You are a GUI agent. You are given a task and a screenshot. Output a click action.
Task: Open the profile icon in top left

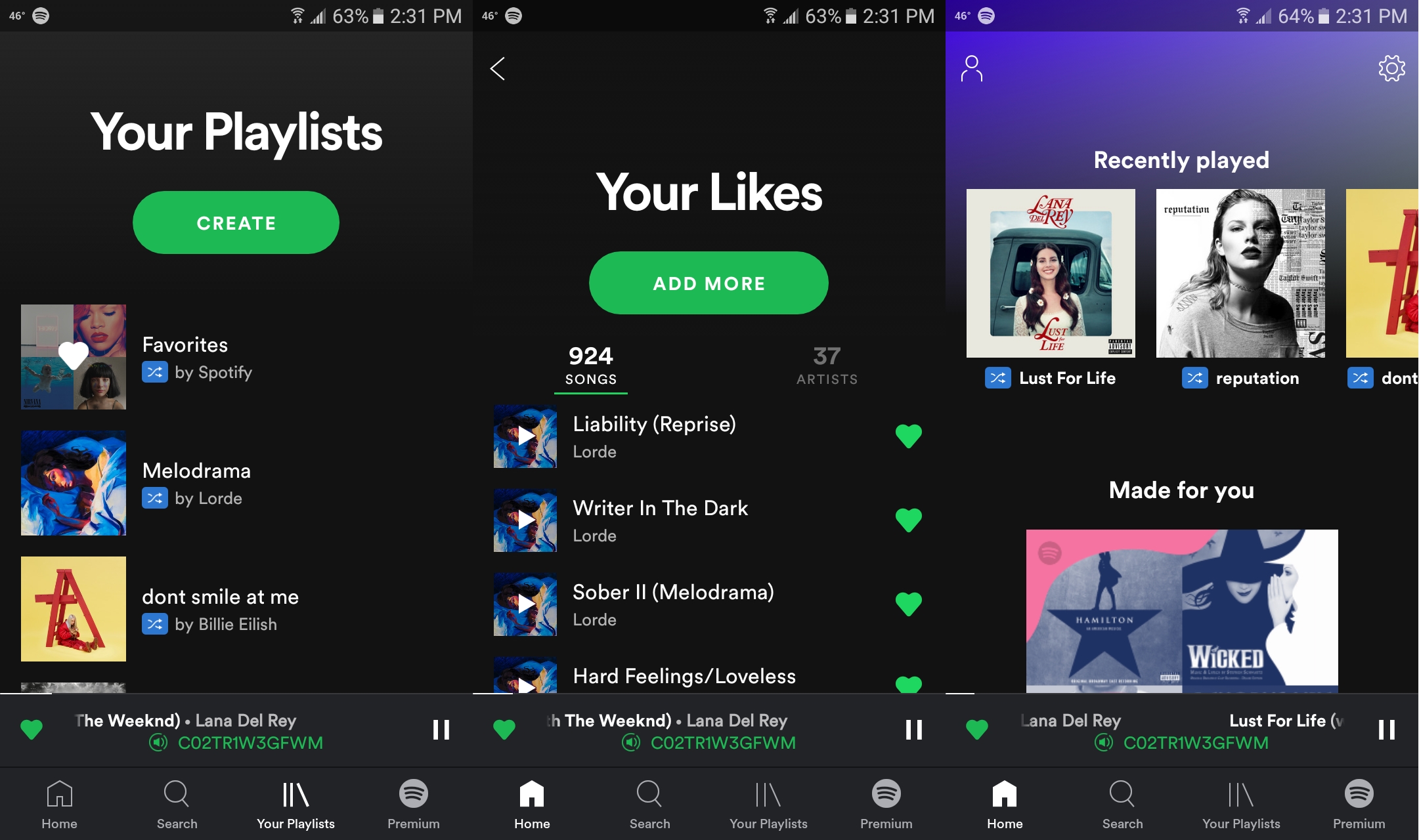tap(972, 67)
